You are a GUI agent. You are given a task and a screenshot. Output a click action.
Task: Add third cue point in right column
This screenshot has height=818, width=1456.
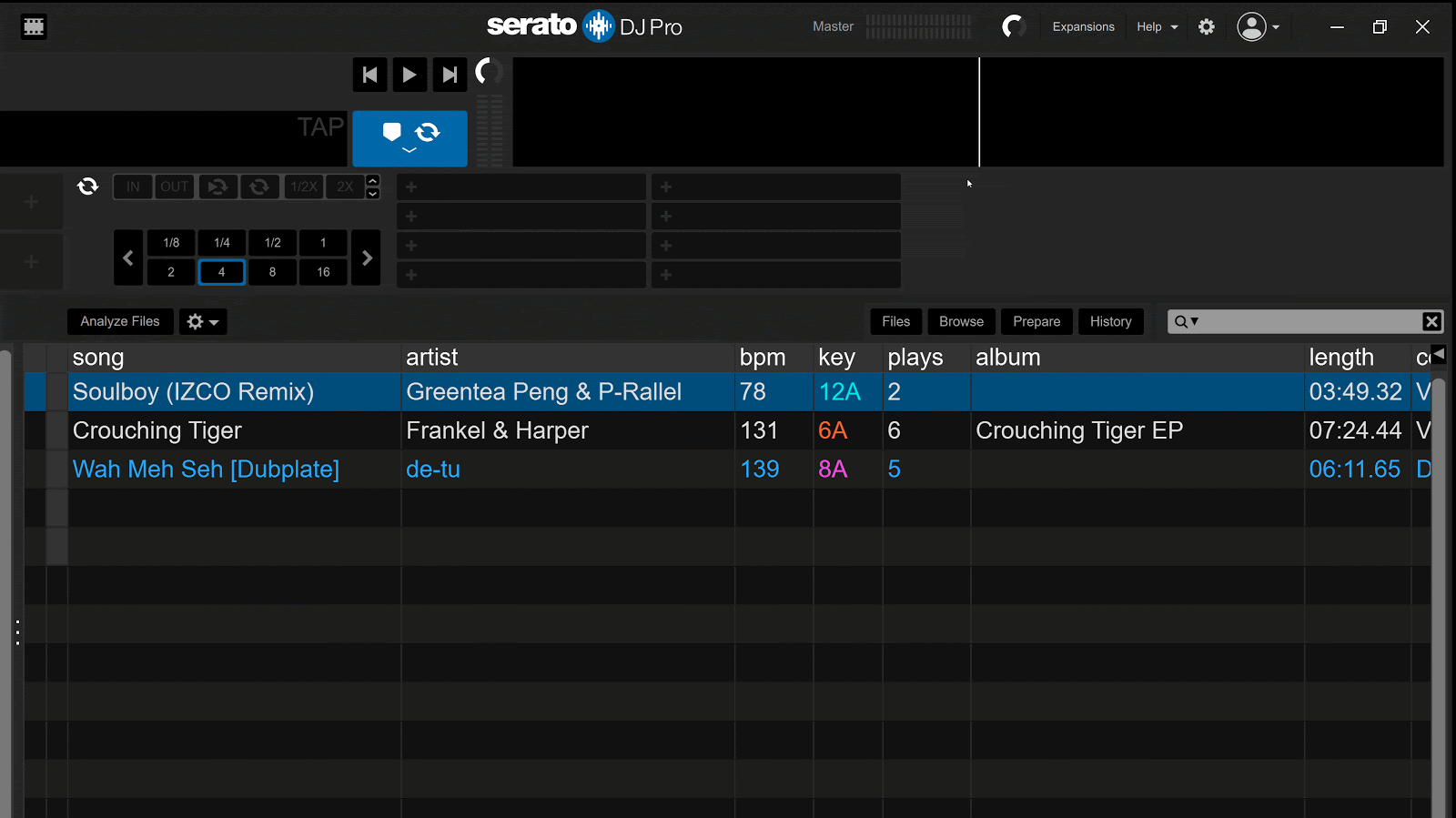(x=776, y=246)
